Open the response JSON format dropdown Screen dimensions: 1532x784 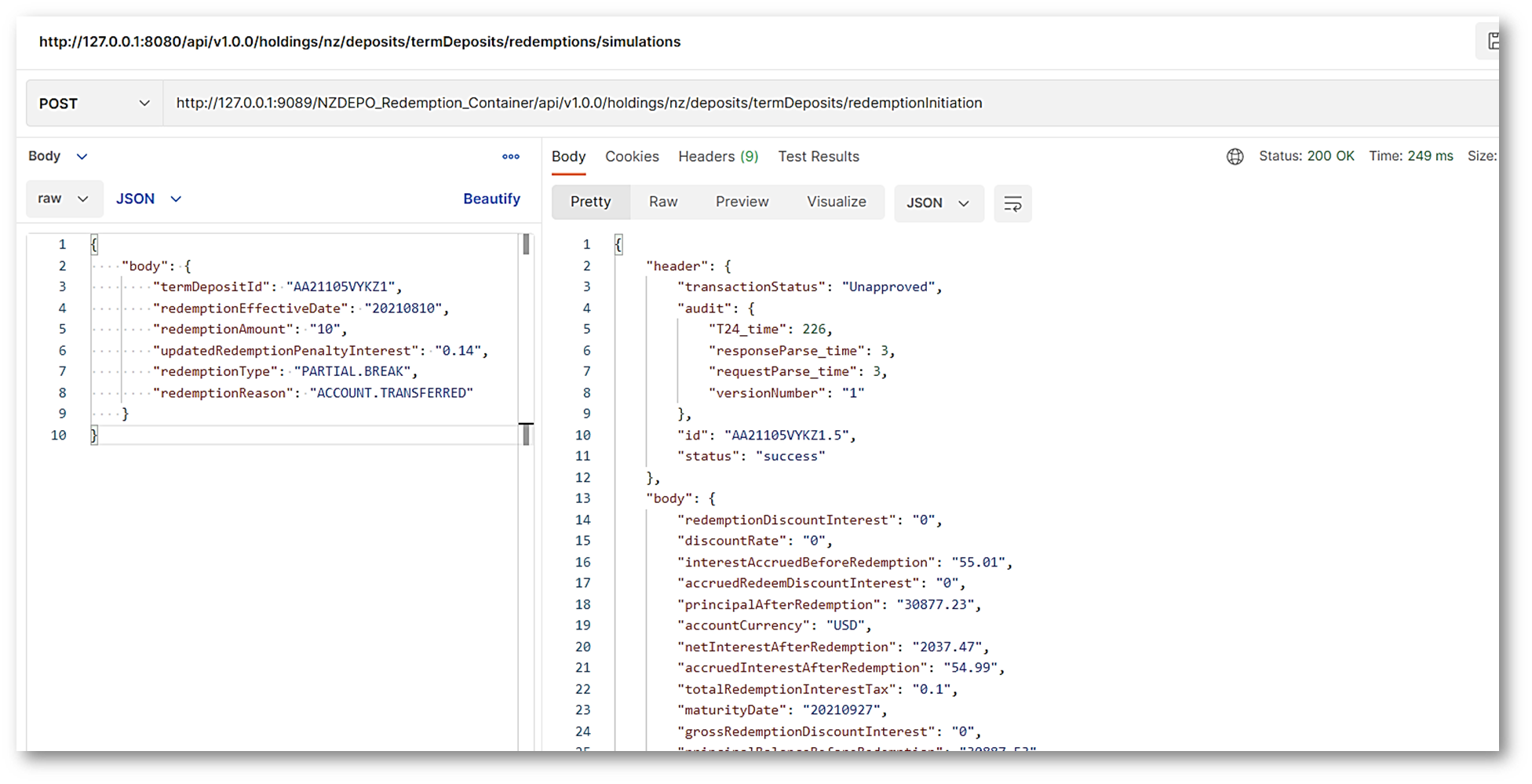pos(938,203)
